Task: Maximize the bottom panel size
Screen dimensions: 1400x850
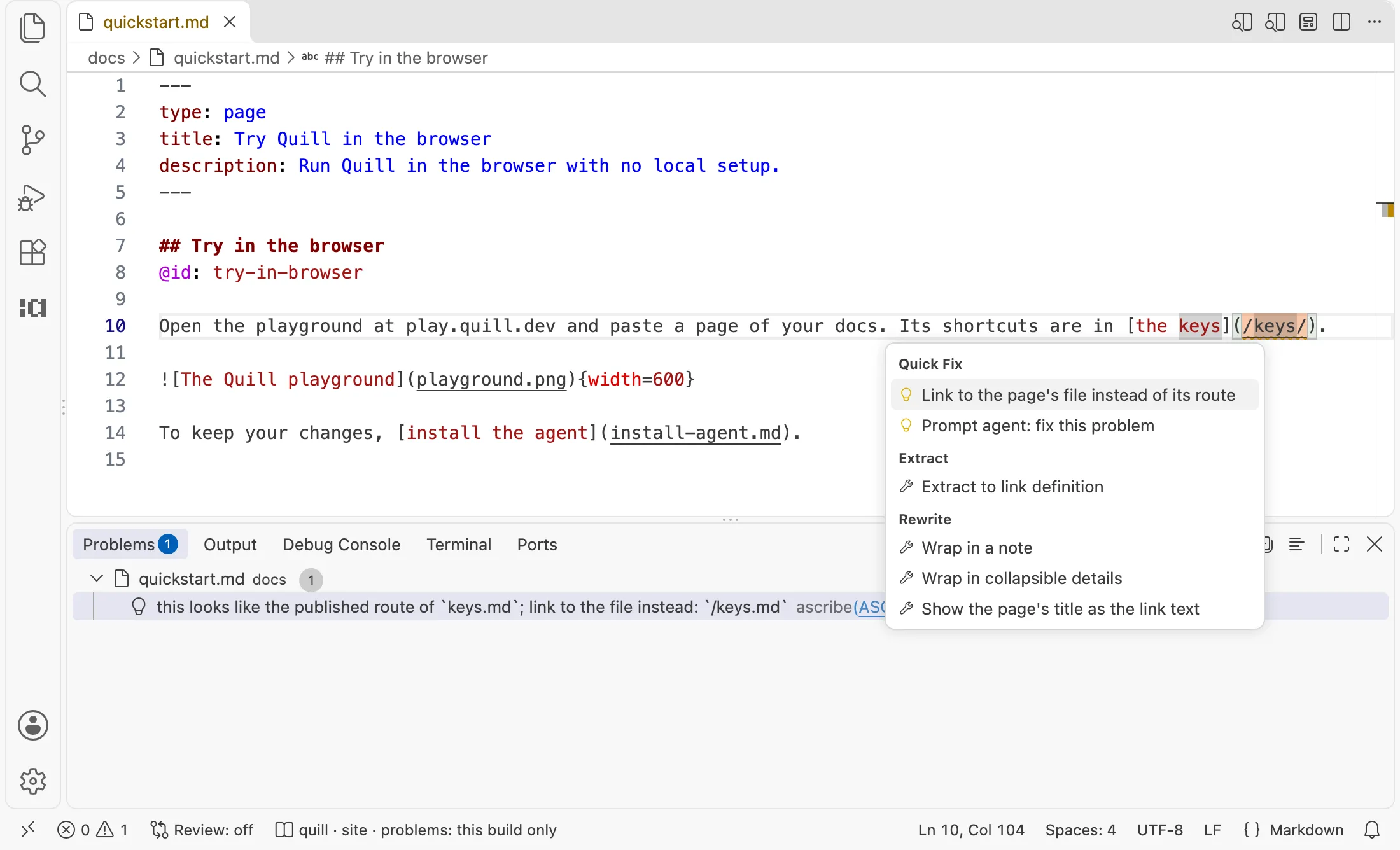Action: point(1341,544)
